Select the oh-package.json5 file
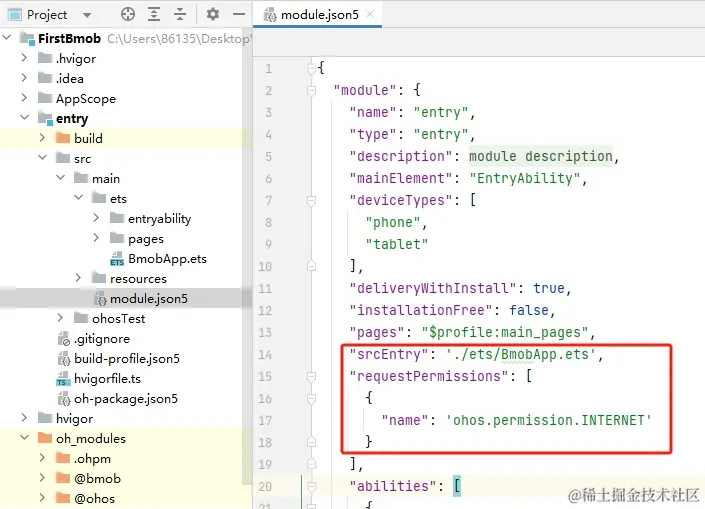705x509 pixels. pyautogui.click(x=126, y=398)
